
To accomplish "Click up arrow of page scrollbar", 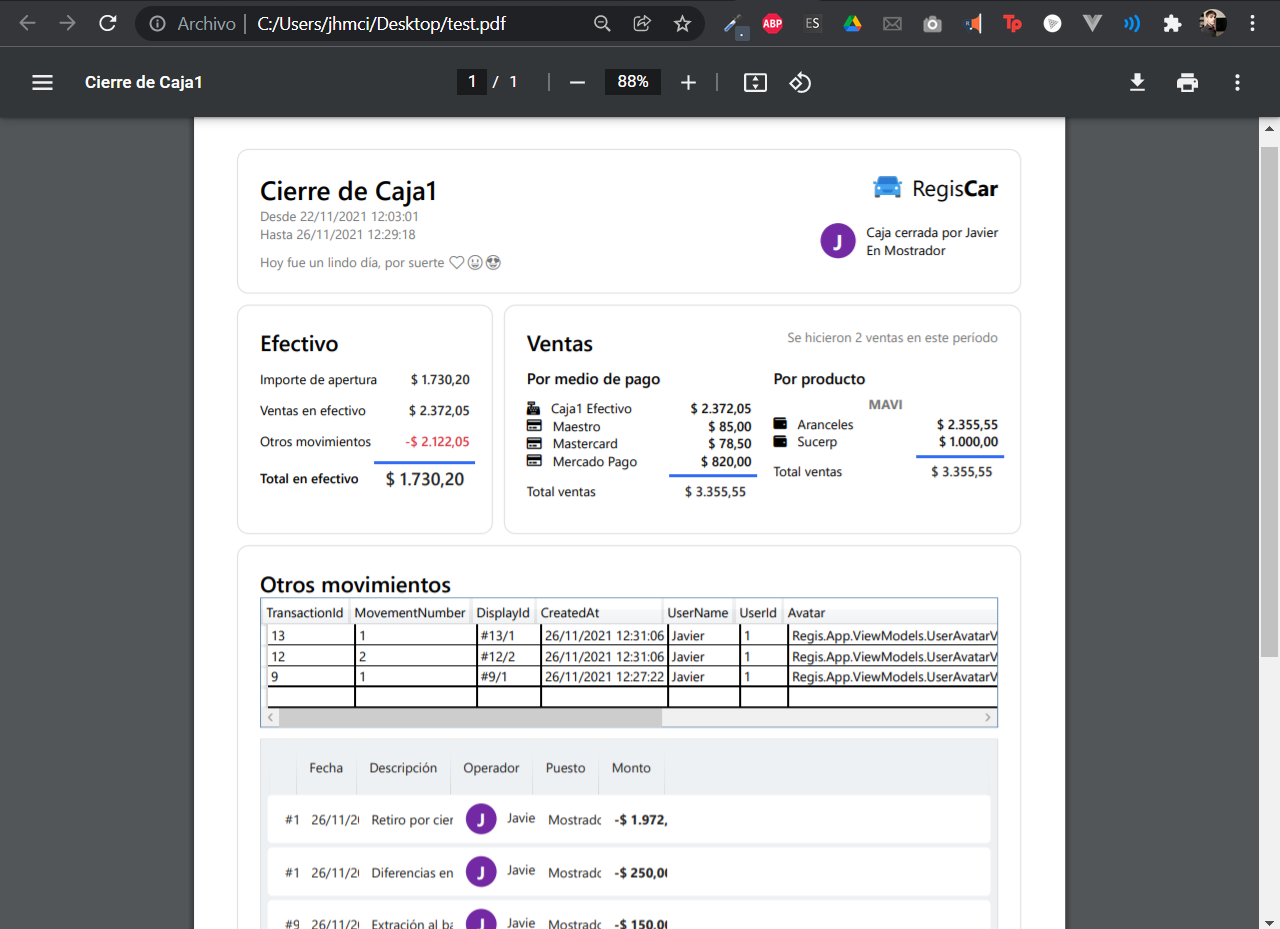I will click(1269, 127).
